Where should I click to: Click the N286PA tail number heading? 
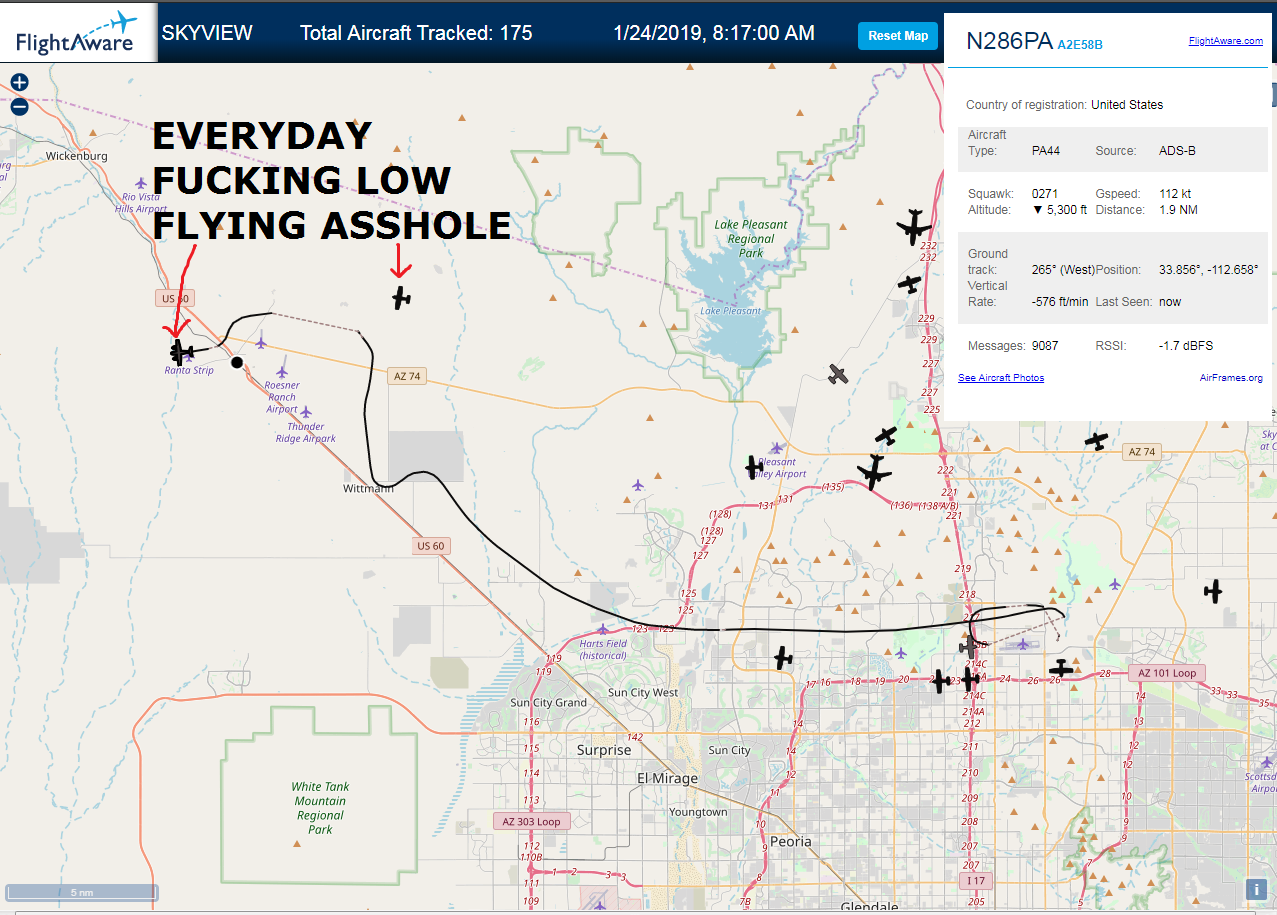point(1008,41)
